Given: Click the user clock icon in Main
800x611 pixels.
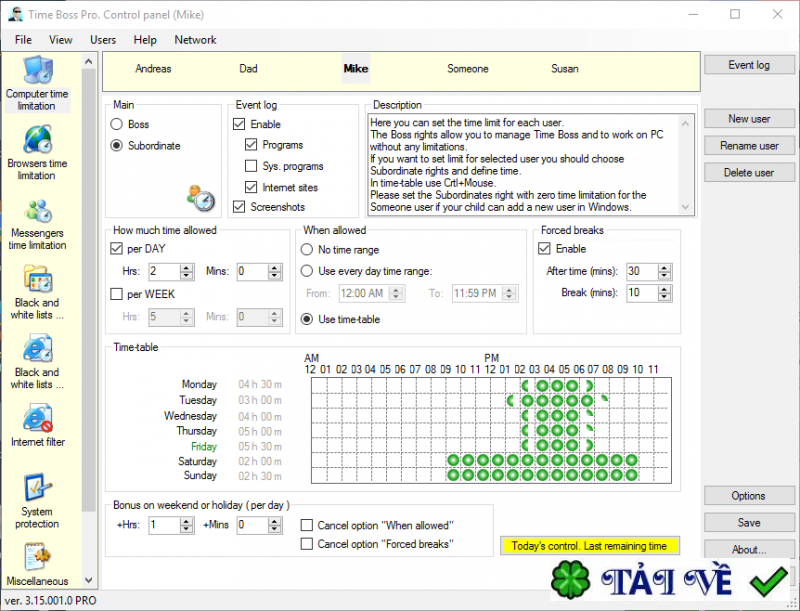Looking at the screenshot, I should [201, 198].
